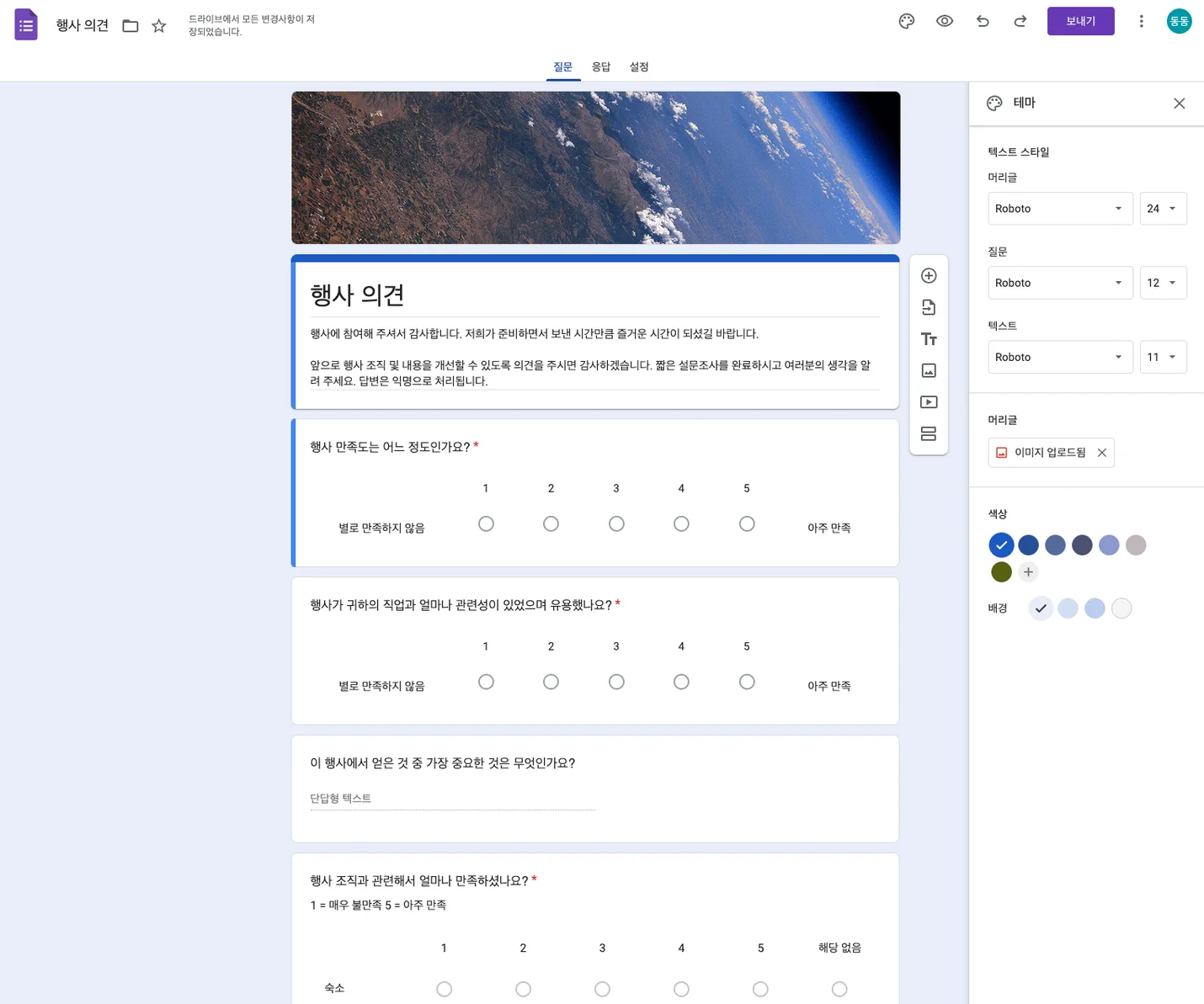The image size is (1204, 1004).
Task: Click the redo arrow icon
Action: point(1020,22)
